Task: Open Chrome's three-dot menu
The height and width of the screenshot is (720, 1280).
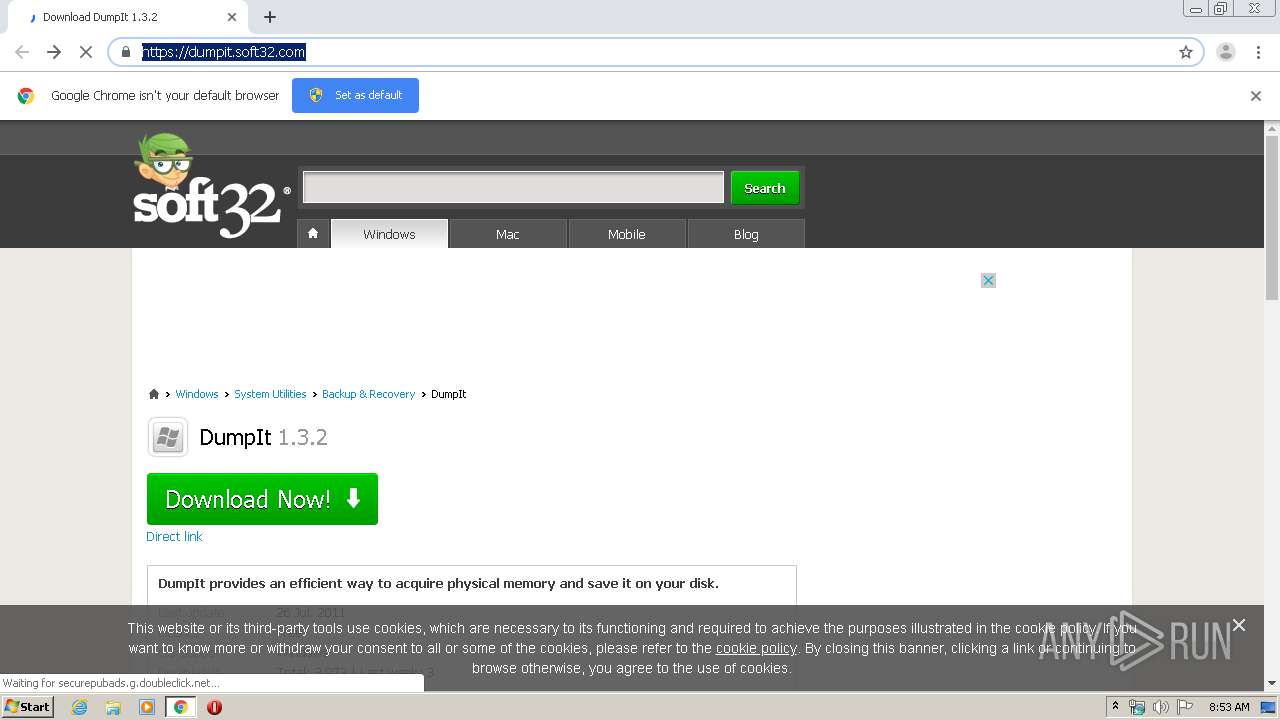Action: pos(1258,52)
